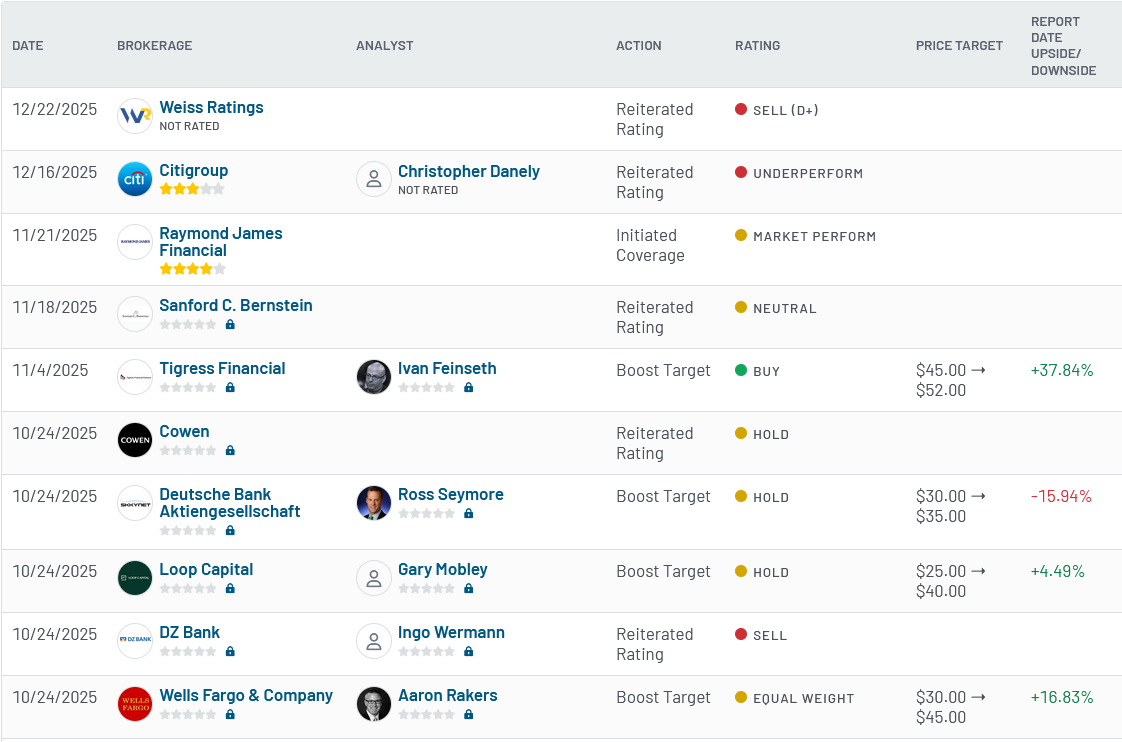
Task: Click Citigroup's three-star rating
Action: pos(192,189)
